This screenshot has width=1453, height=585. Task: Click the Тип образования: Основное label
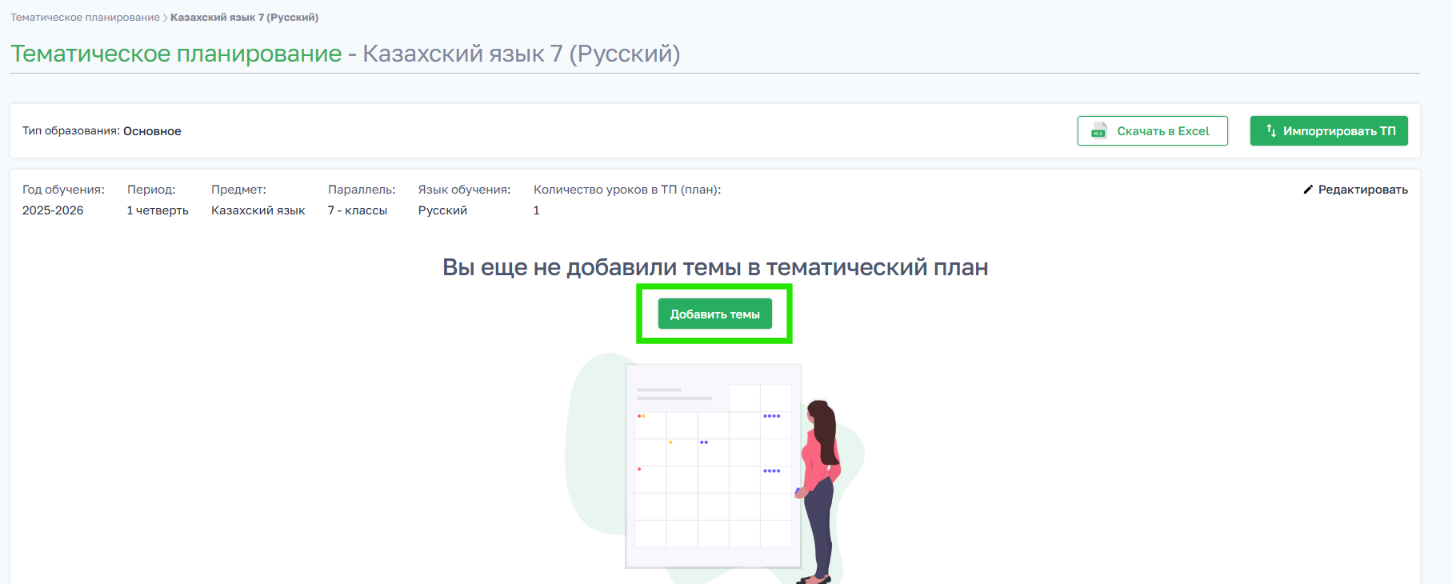102,131
